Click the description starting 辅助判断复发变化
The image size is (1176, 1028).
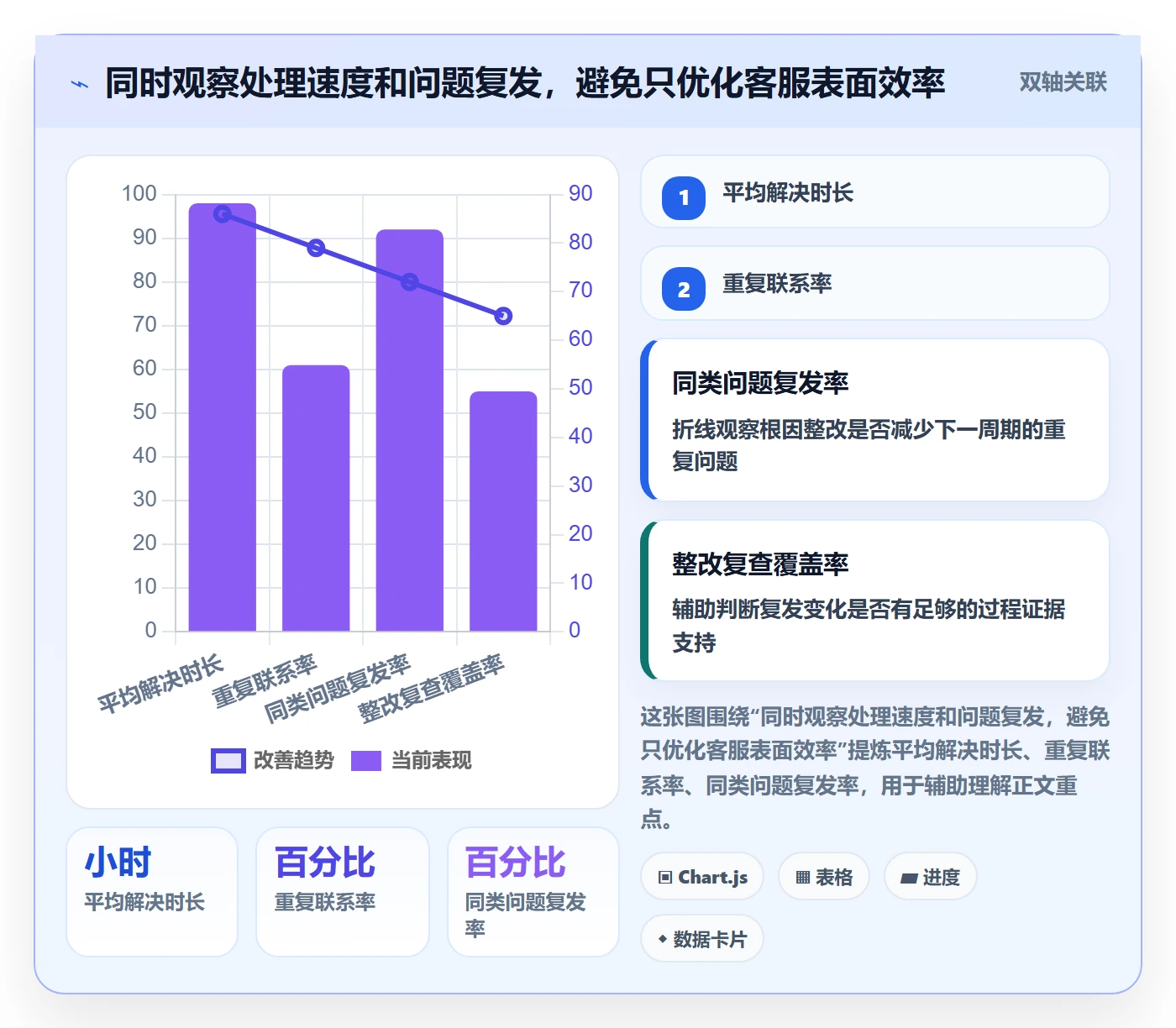pyautogui.click(x=869, y=626)
